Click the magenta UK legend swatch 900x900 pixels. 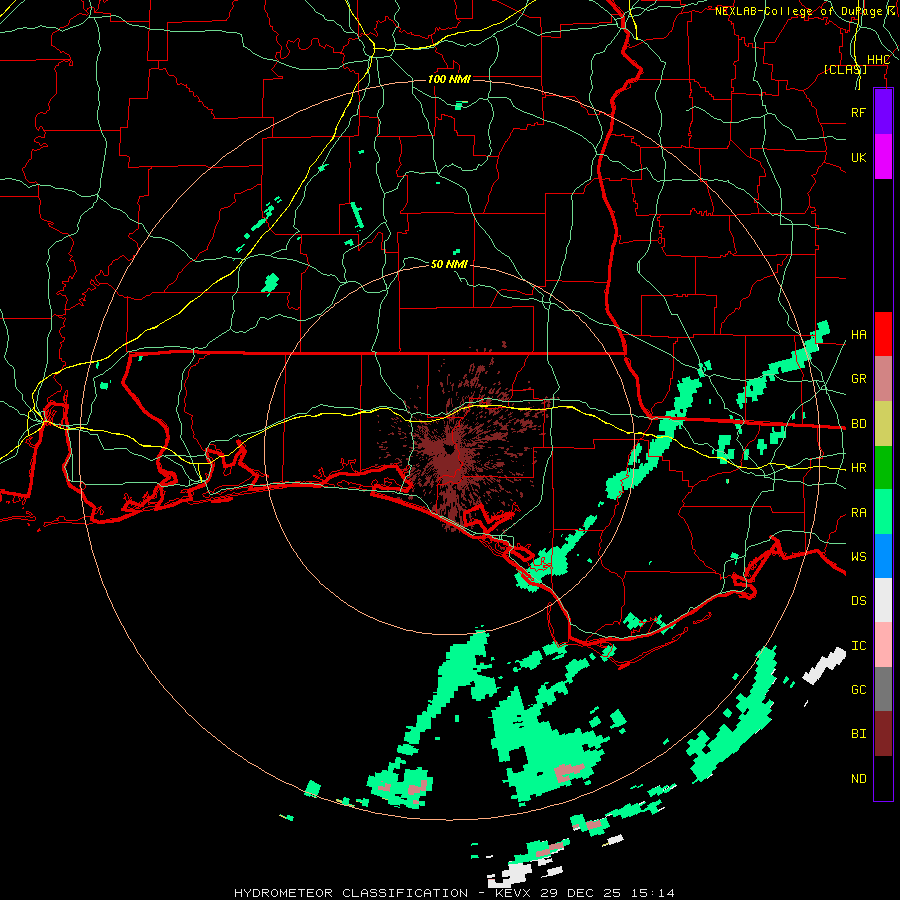pyautogui.click(x=883, y=157)
